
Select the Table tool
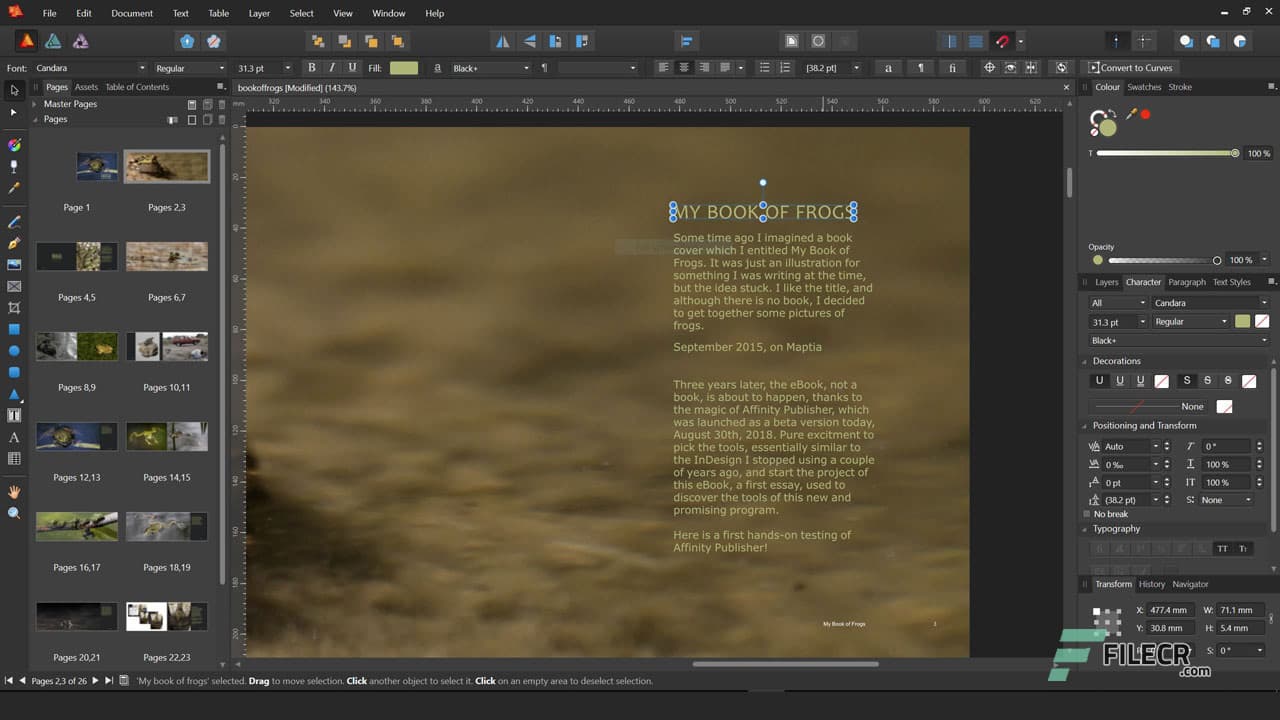14,458
